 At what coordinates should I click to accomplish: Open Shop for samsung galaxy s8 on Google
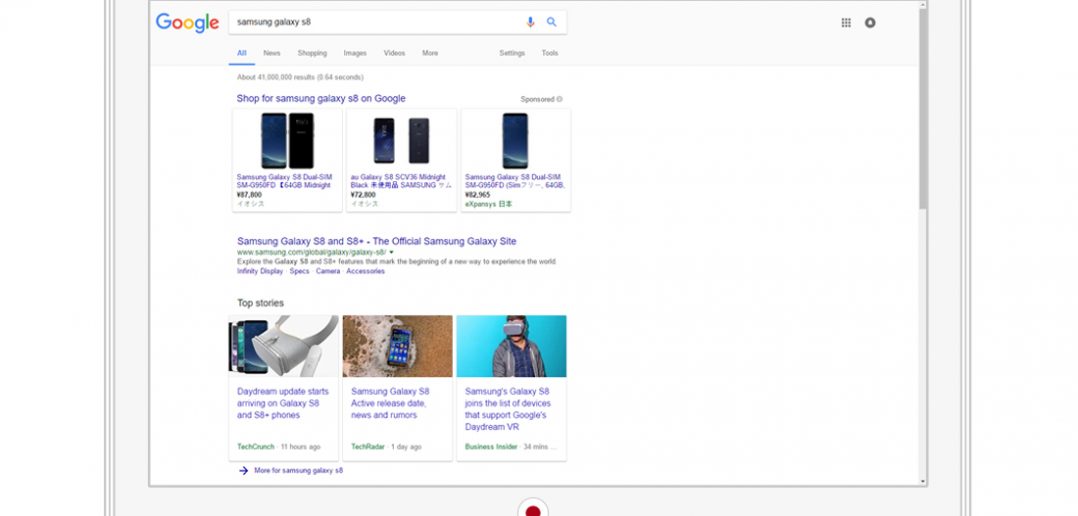(321, 98)
